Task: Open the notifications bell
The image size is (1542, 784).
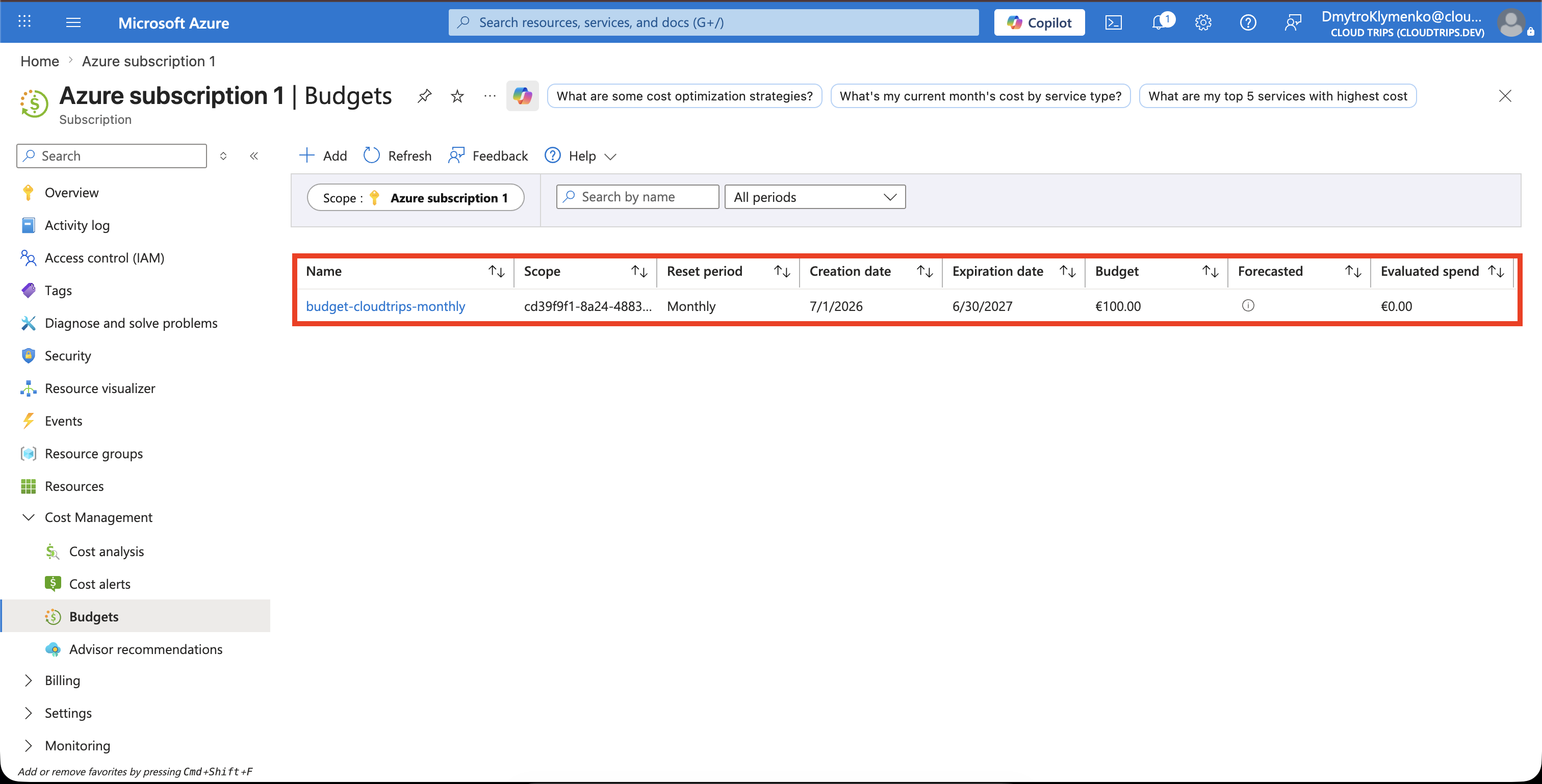Action: (1160, 23)
